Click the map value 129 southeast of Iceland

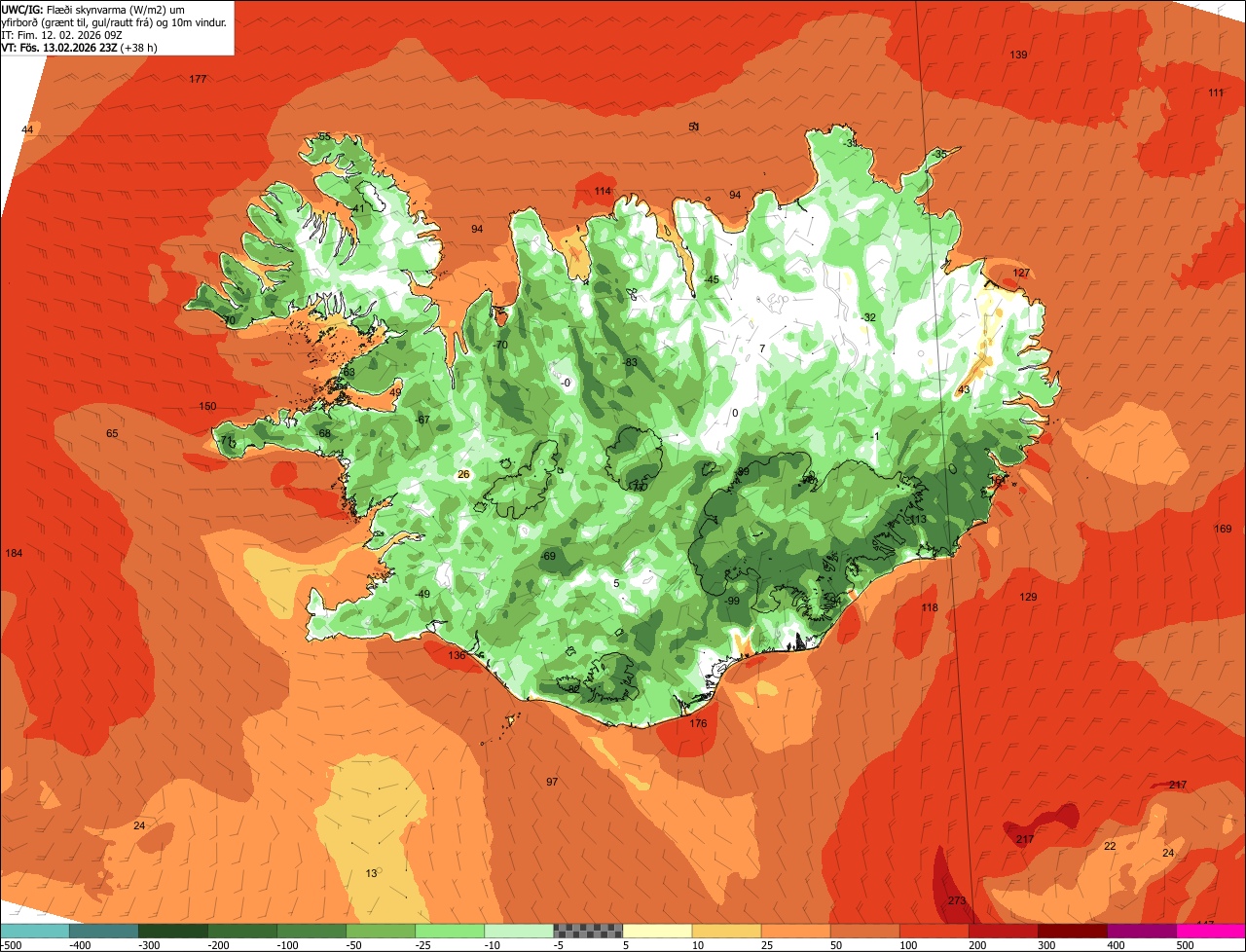pos(1028,597)
